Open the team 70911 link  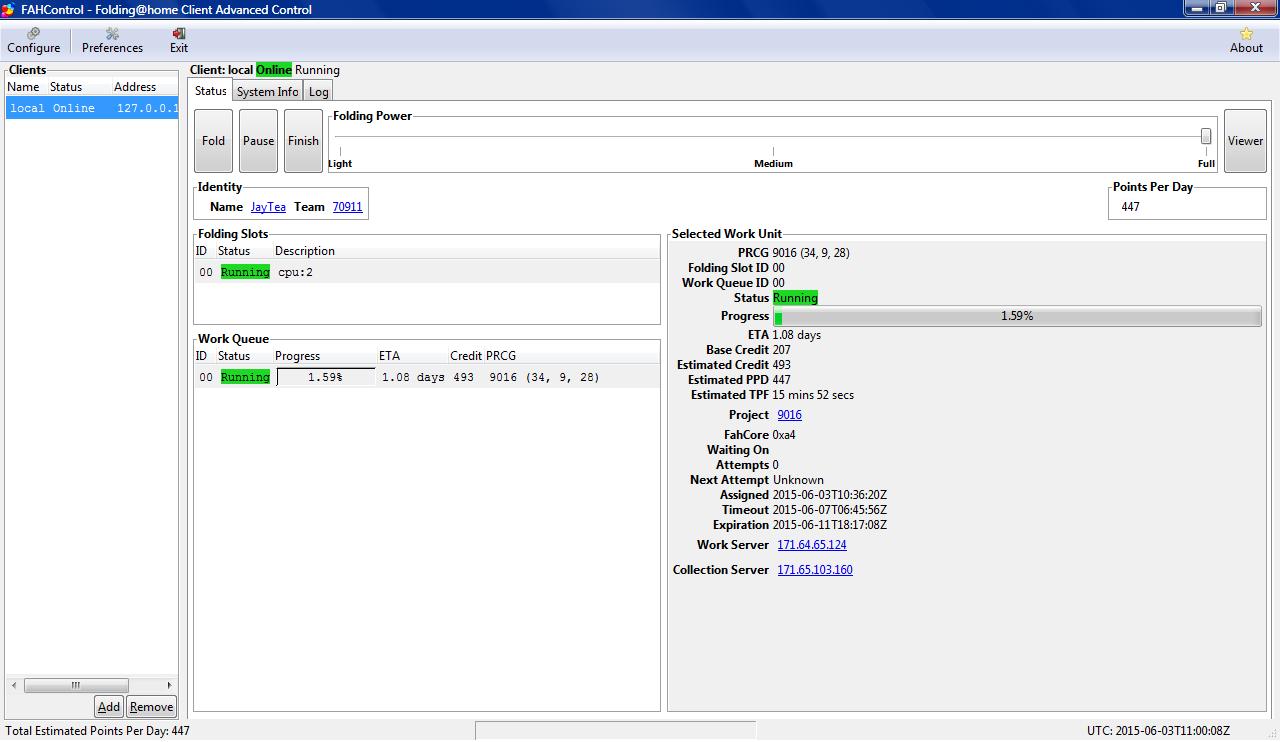click(347, 207)
